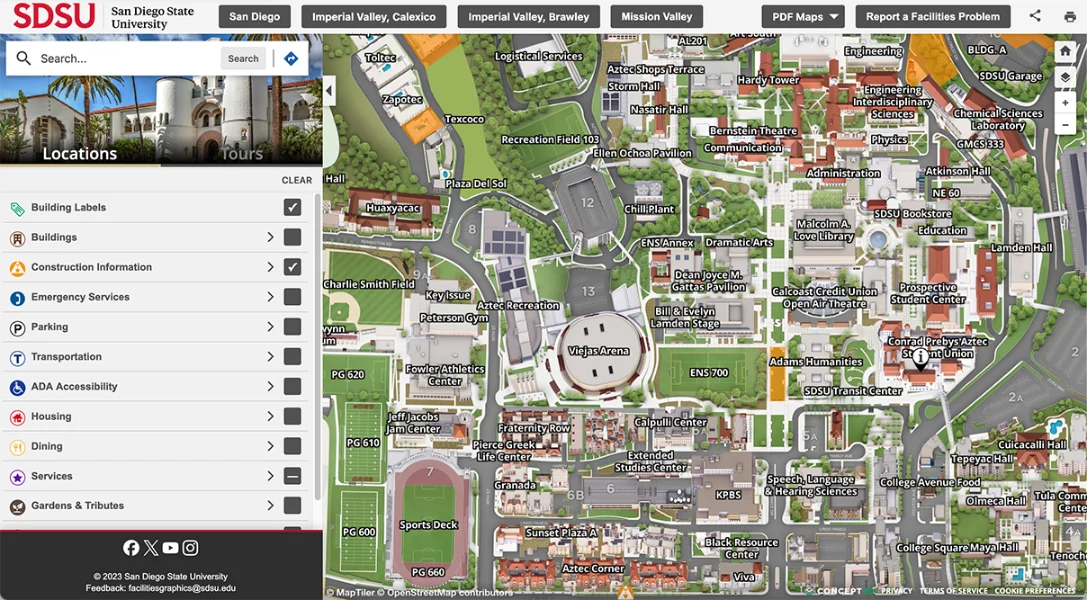Screen dimensions: 1087x600
Task: Click the Transportation T icon
Action: (x=17, y=358)
